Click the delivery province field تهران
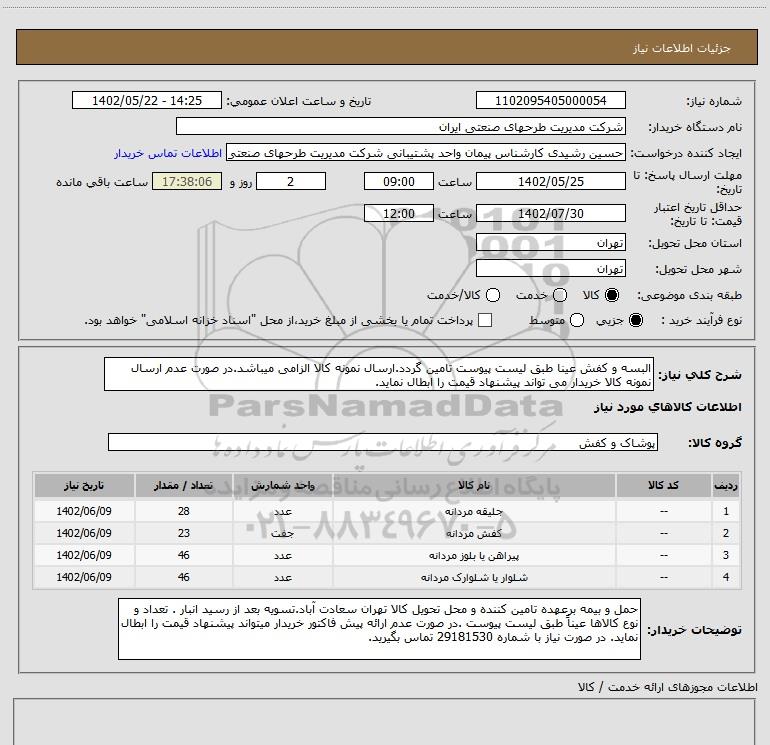 (550, 243)
